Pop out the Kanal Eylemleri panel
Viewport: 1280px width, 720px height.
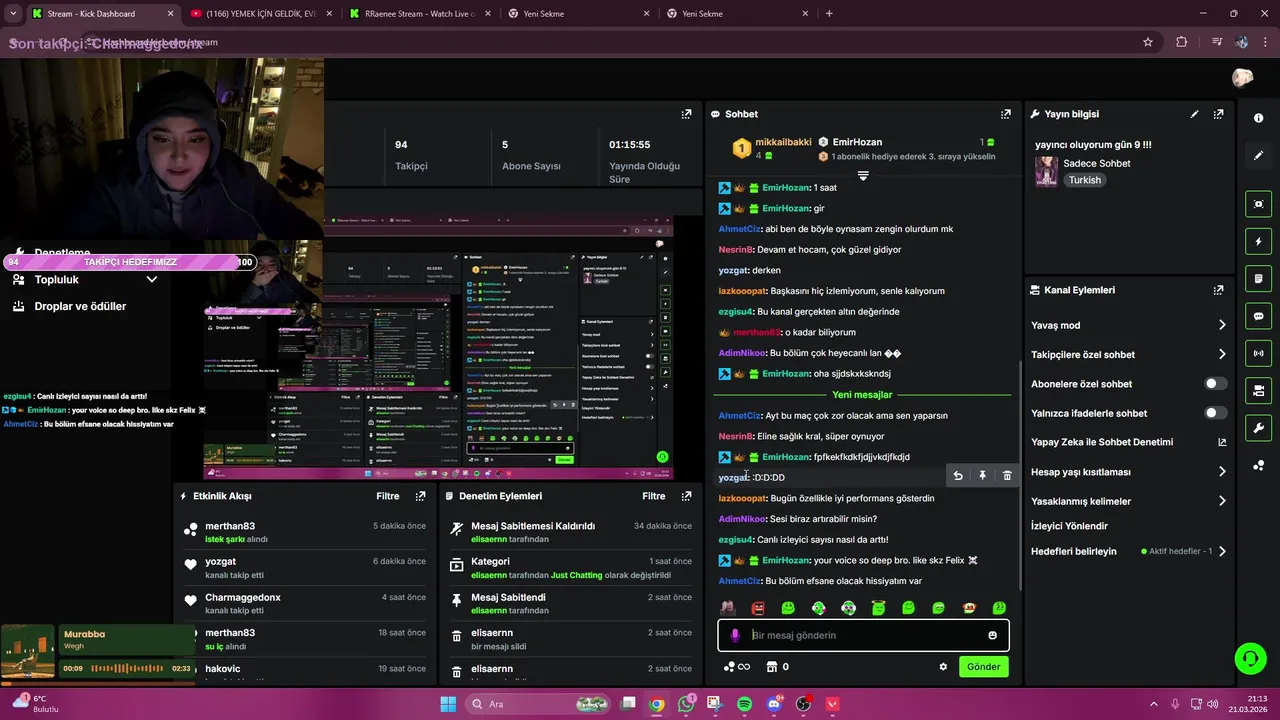(x=1218, y=290)
